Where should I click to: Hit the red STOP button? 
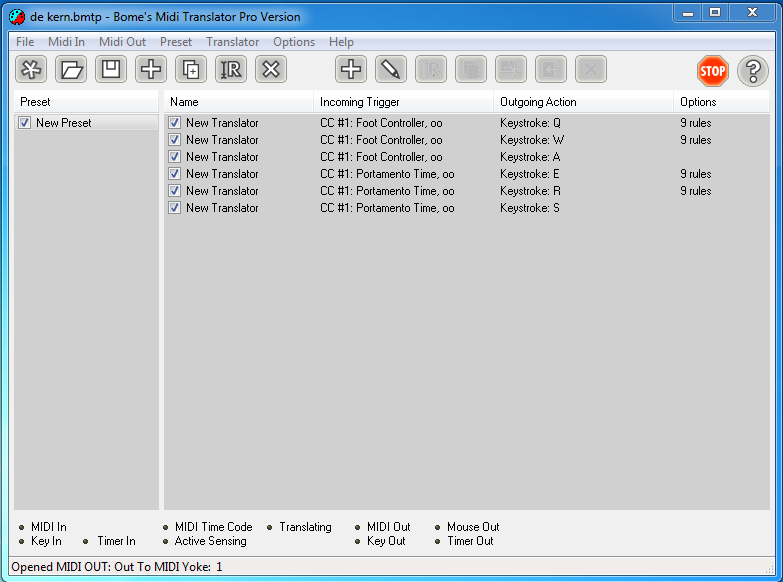712,71
